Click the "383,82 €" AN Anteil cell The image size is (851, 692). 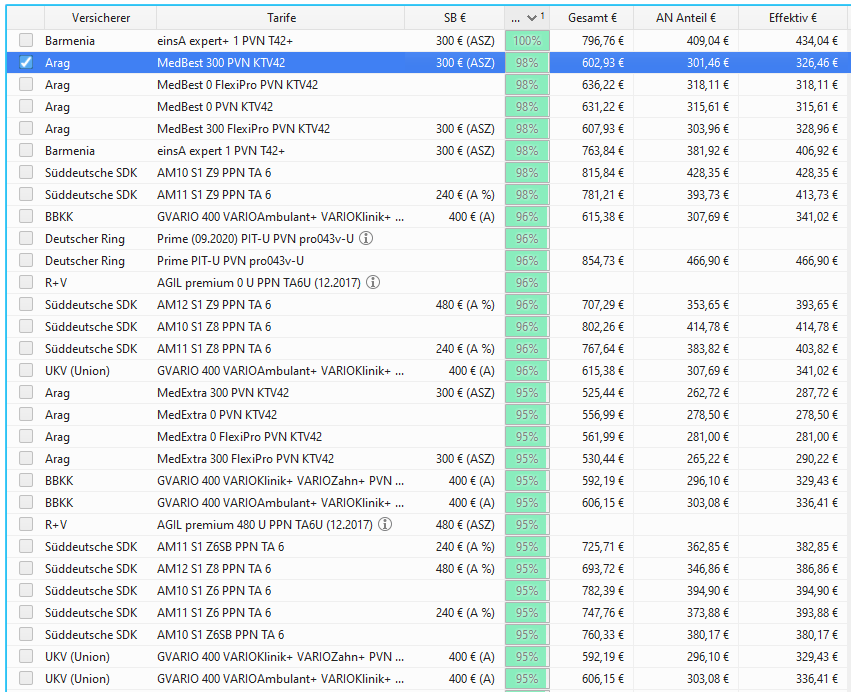click(x=708, y=348)
